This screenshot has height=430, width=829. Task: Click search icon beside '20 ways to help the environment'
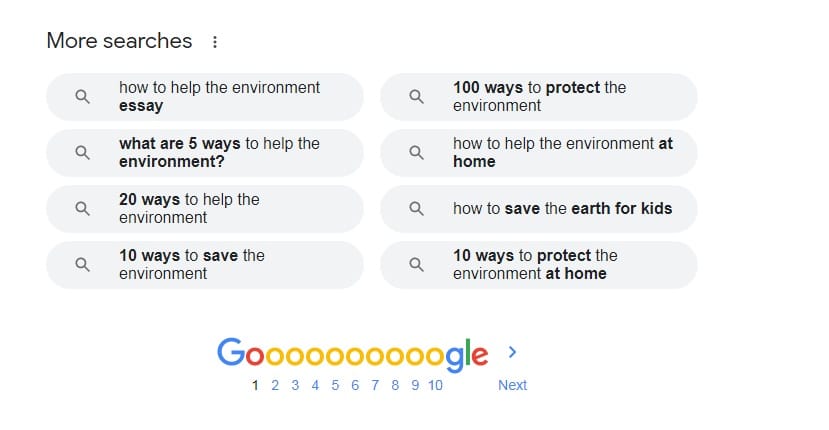click(82, 209)
